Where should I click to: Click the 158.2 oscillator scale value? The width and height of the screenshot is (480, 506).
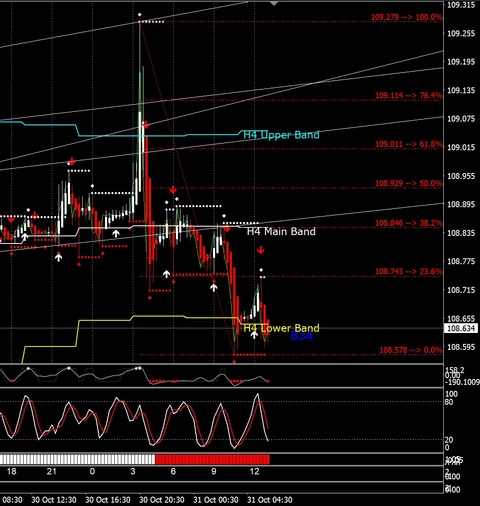[455, 370]
